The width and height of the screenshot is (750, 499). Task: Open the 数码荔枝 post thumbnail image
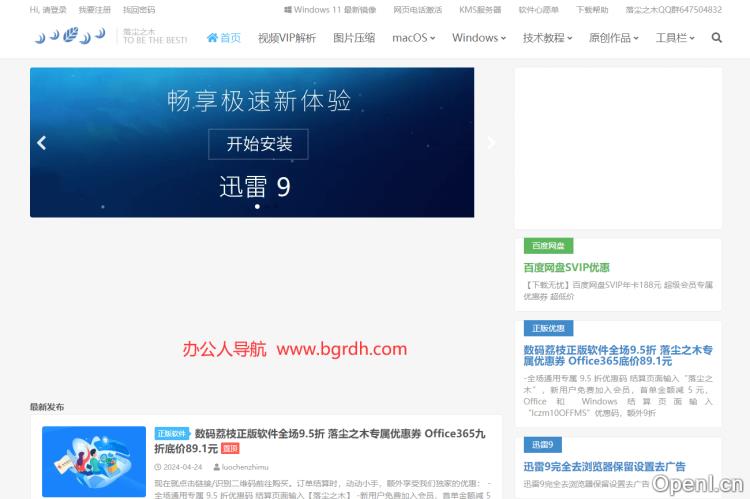pyautogui.click(x=94, y=461)
